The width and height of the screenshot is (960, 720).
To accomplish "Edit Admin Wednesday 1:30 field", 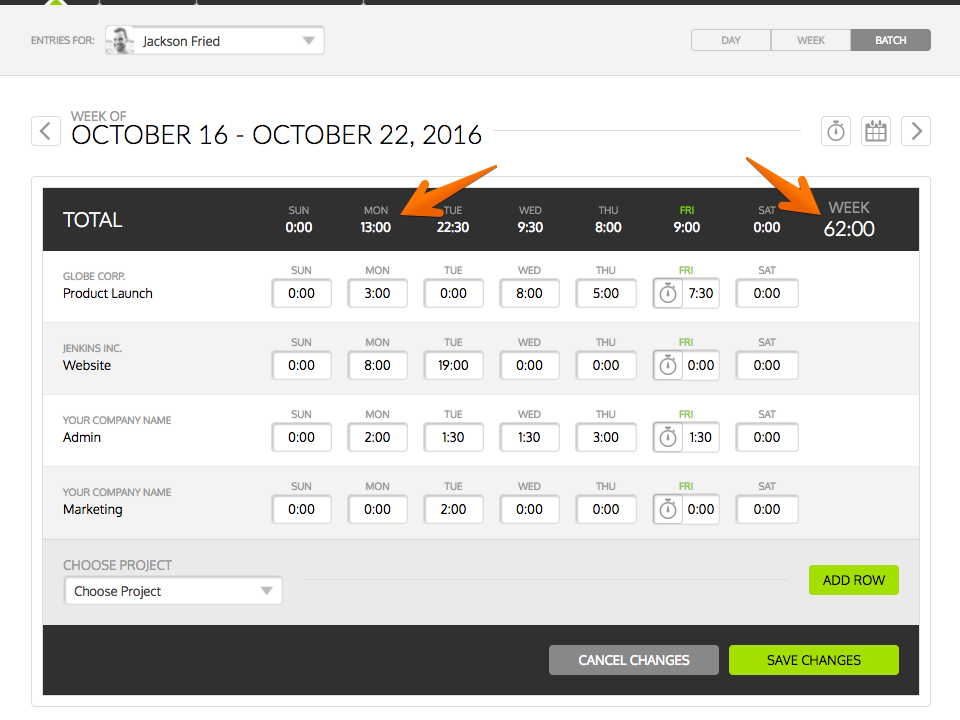I will coord(530,438).
